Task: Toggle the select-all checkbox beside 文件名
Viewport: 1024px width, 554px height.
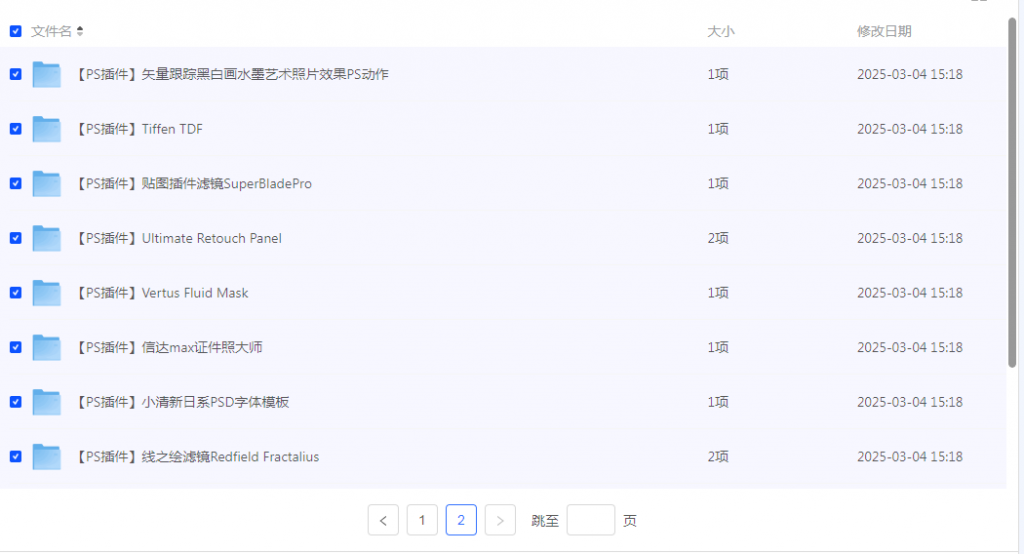Action: coord(16,31)
